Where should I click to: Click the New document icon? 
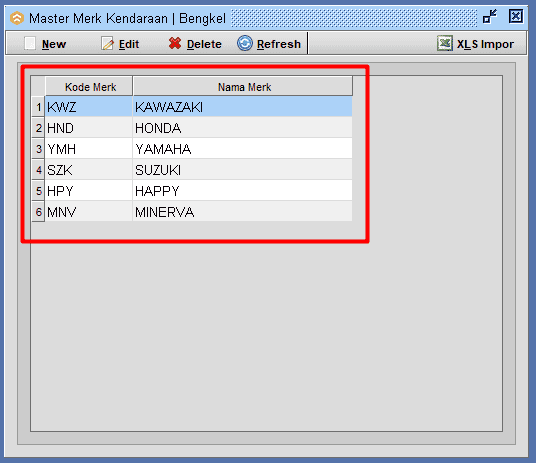(x=30, y=44)
